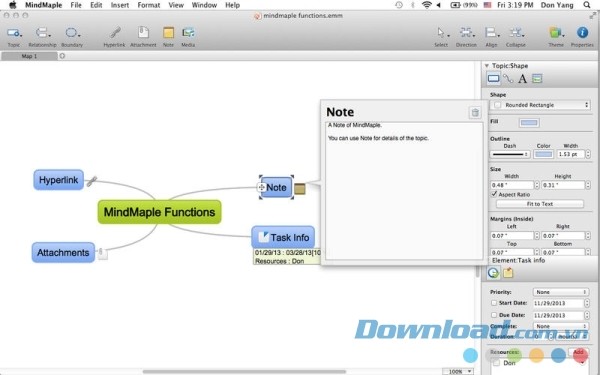Click the Due Date stepper
600x375 pixels.
click(587, 315)
